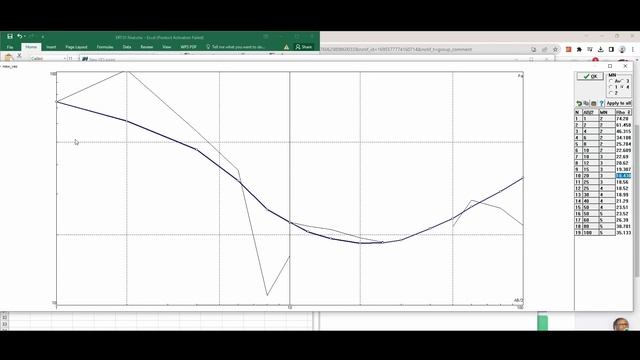Viewport: 640px width, 360px height.
Task: Select Rho value 26.39 in row 17
Action: (x=623, y=220)
